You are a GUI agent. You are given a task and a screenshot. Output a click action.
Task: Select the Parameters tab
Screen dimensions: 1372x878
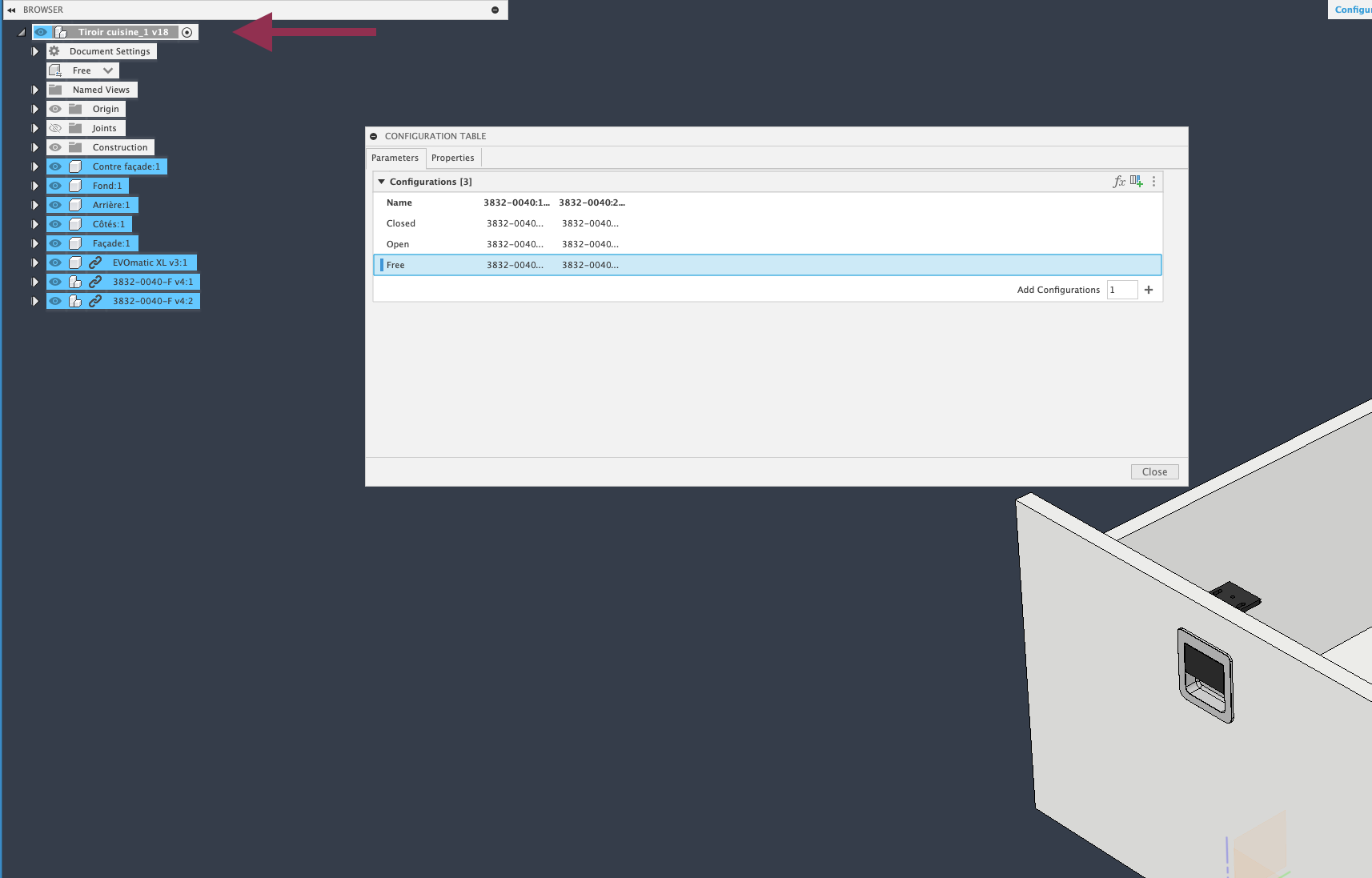click(x=395, y=158)
